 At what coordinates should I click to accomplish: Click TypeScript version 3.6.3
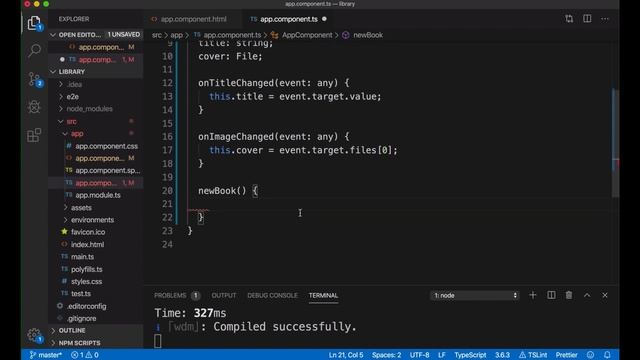pyautogui.click(x=502, y=355)
